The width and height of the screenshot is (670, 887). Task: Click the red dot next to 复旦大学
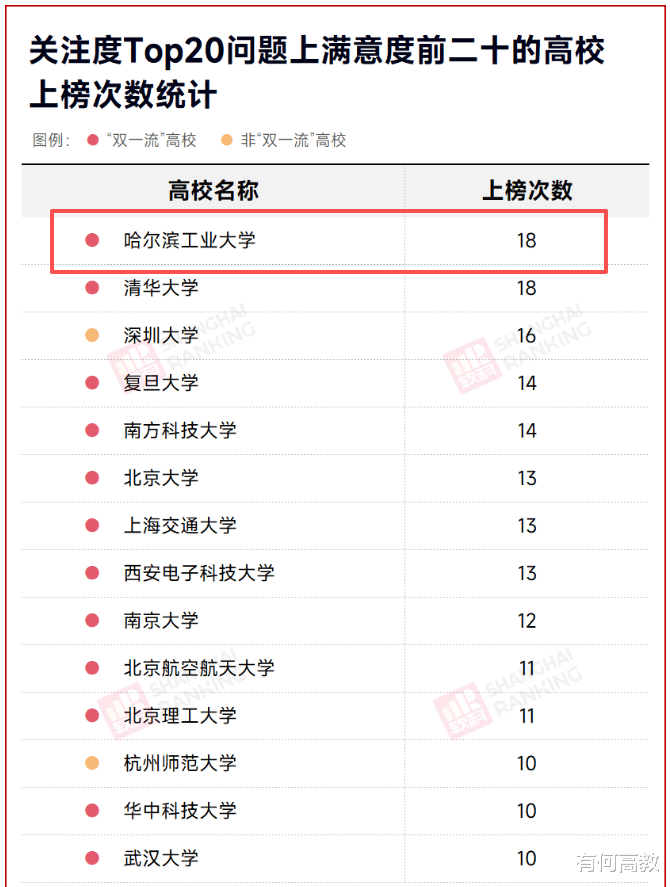(92, 383)
